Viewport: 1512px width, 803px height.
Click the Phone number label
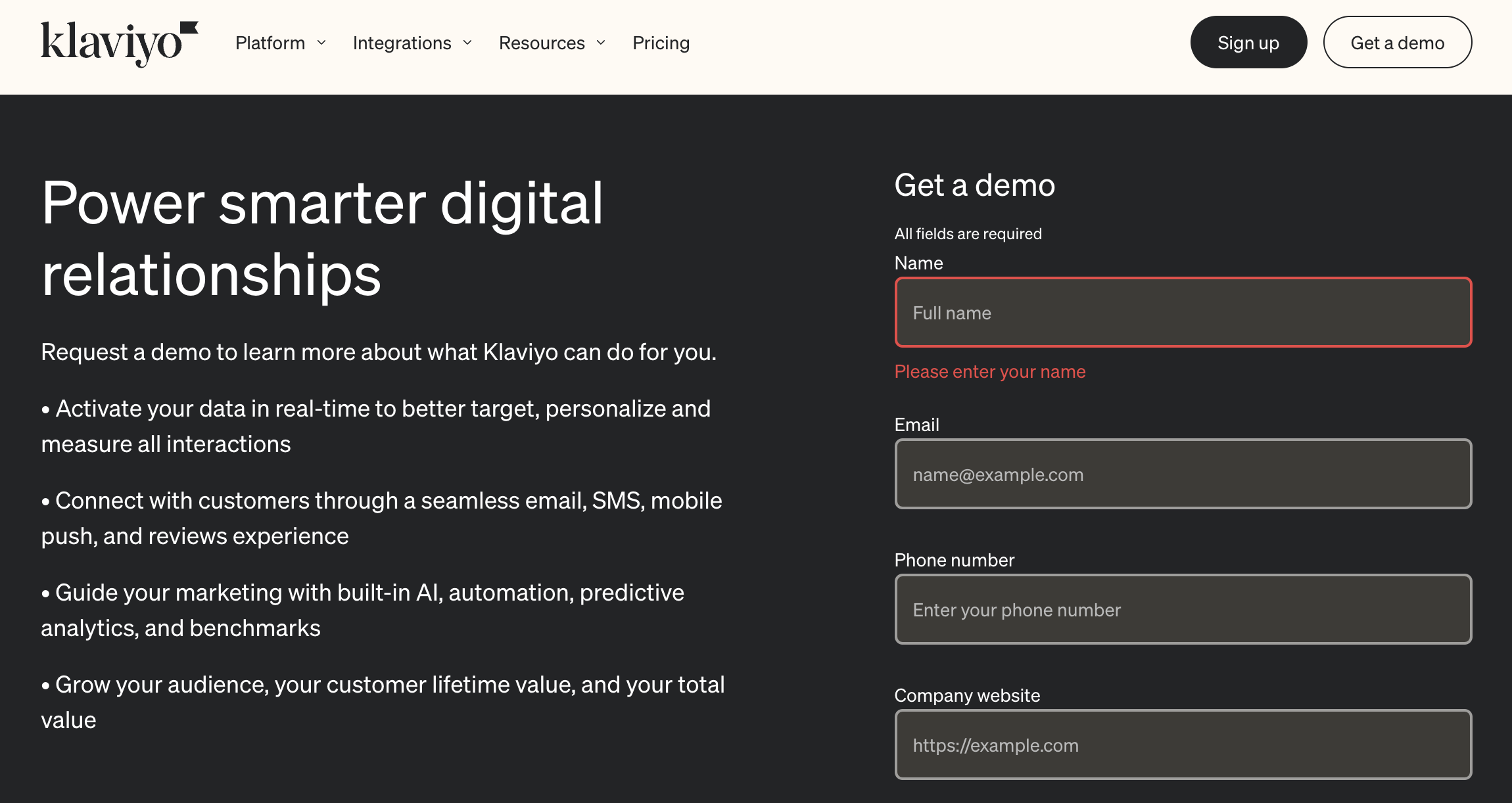pos(954,561)
